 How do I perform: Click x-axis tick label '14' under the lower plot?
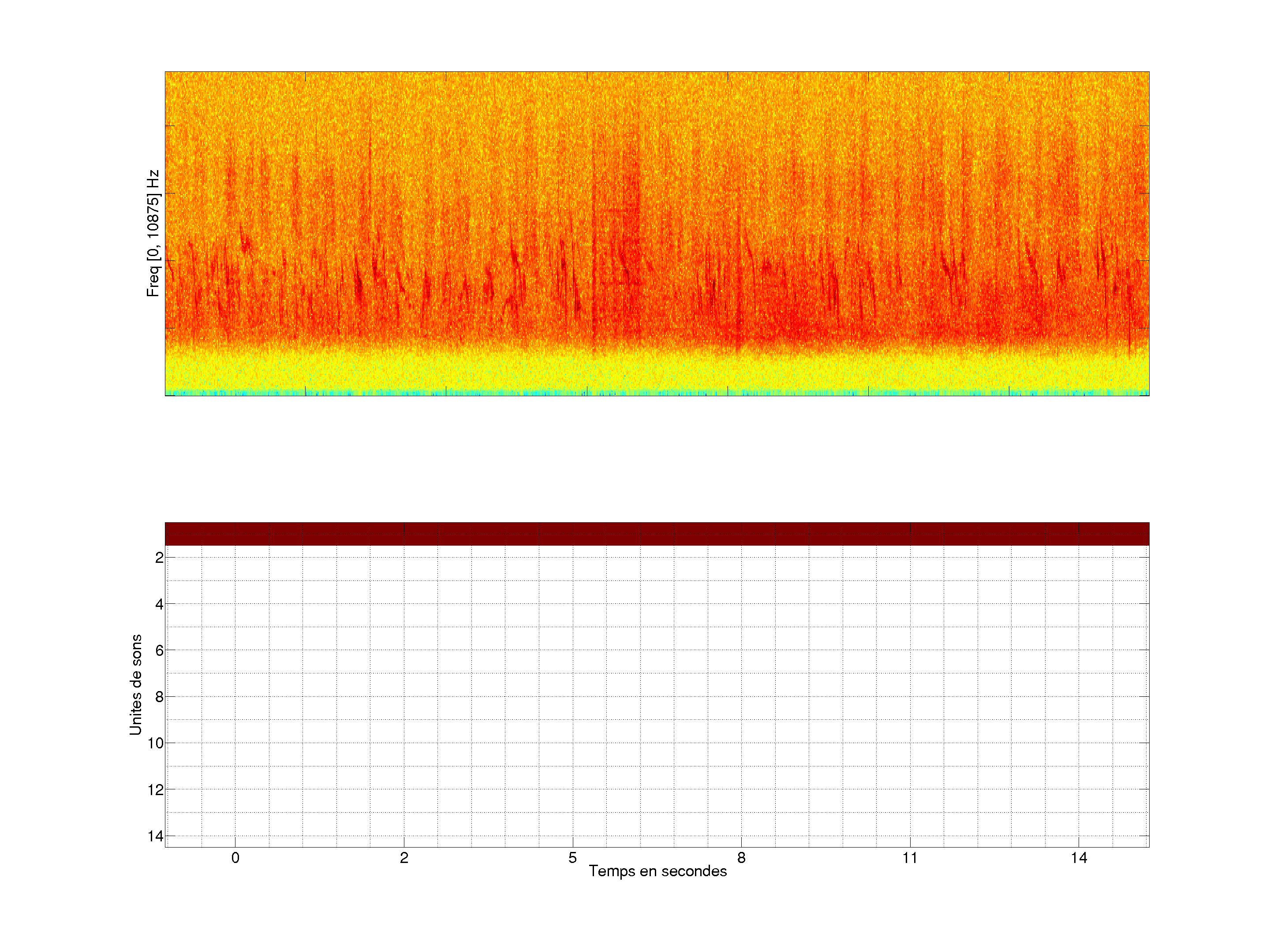1079,858
